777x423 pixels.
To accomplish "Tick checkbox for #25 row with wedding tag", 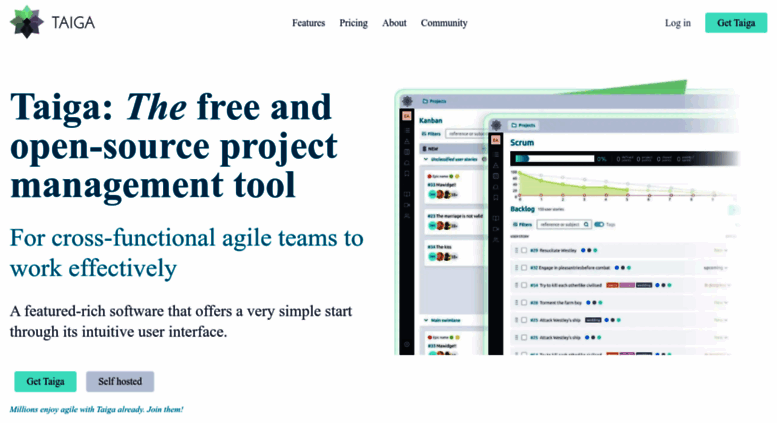I will coord(524,320).
